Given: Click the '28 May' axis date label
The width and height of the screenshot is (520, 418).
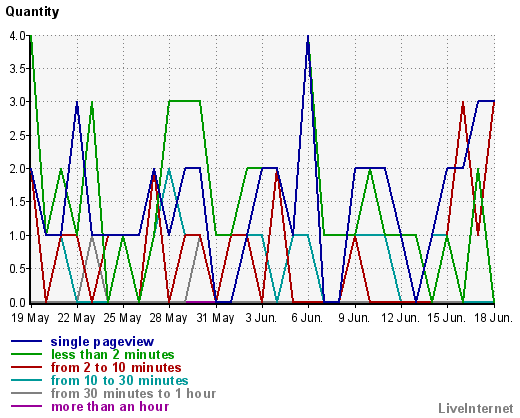Looking at the screenshot, I should [x=169, y=318].
